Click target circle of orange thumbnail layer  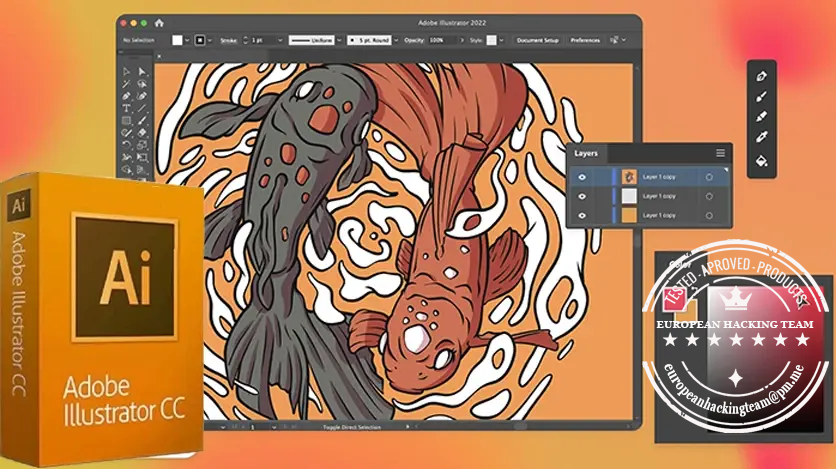709,215
